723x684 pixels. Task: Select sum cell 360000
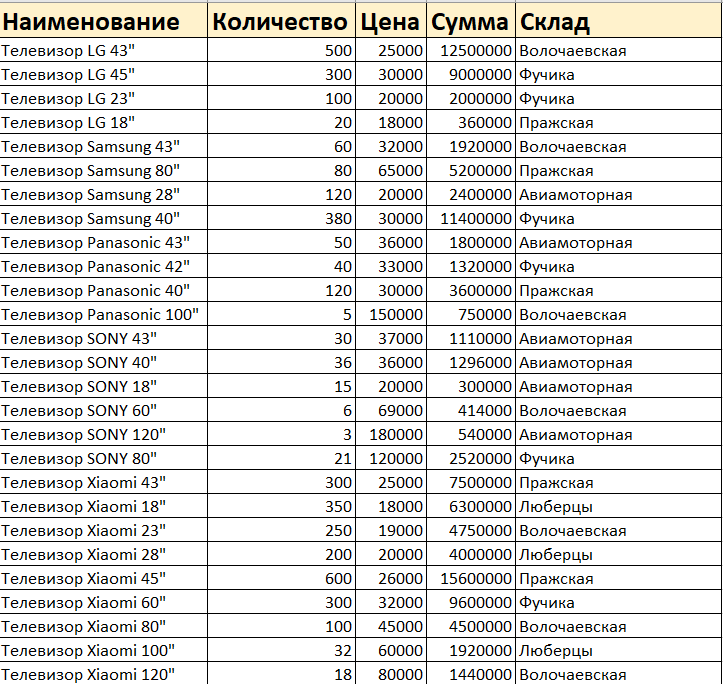471,122
